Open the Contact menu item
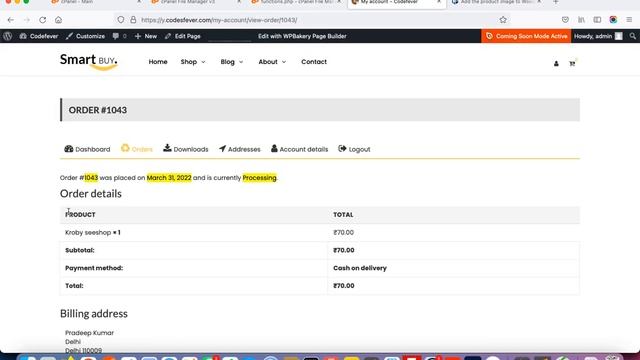The width and height of the screenshot is (640, 360). coord(314,62)
